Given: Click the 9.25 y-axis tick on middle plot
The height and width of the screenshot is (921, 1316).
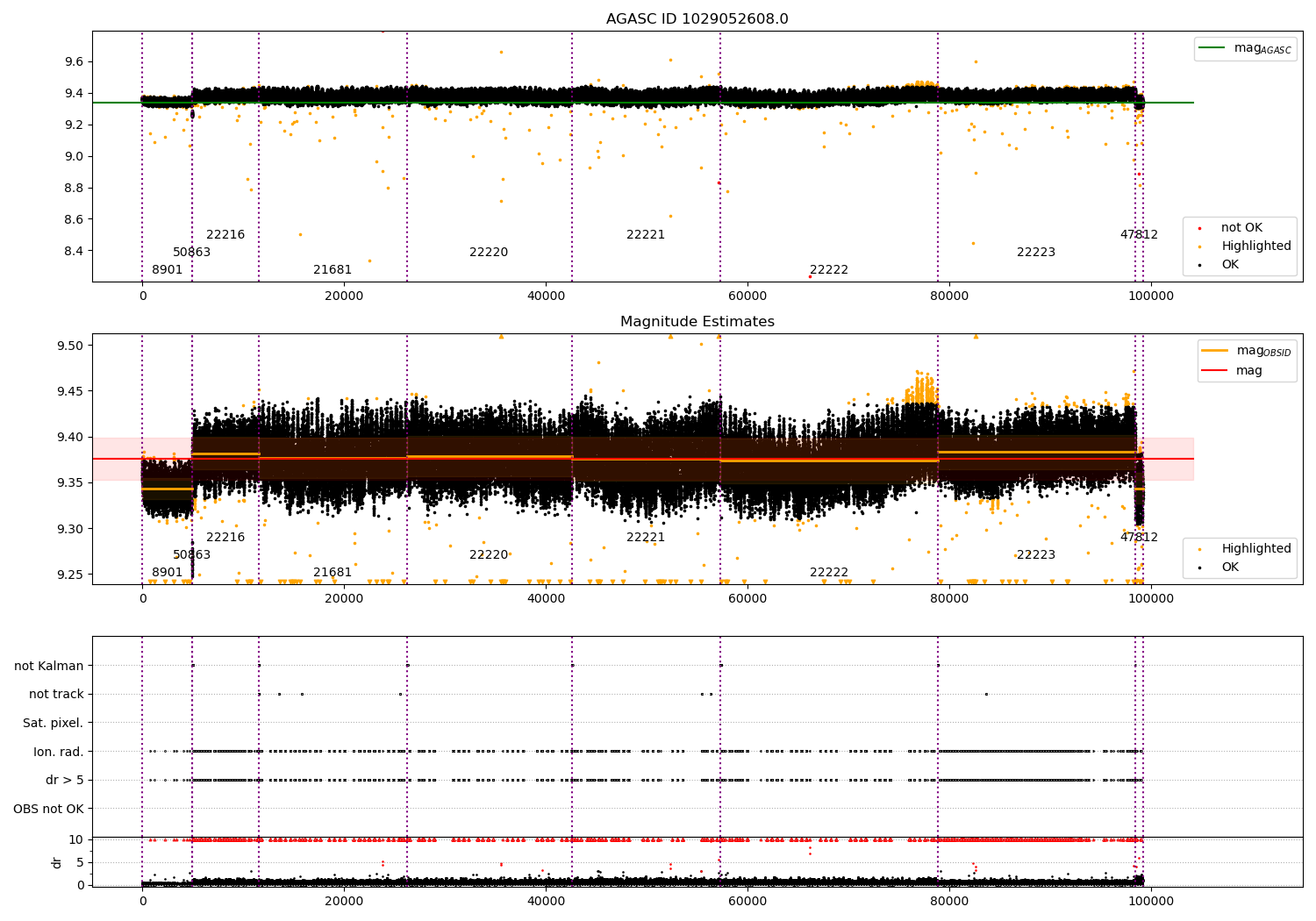Looking at the screenshot, I should [70, 575].
